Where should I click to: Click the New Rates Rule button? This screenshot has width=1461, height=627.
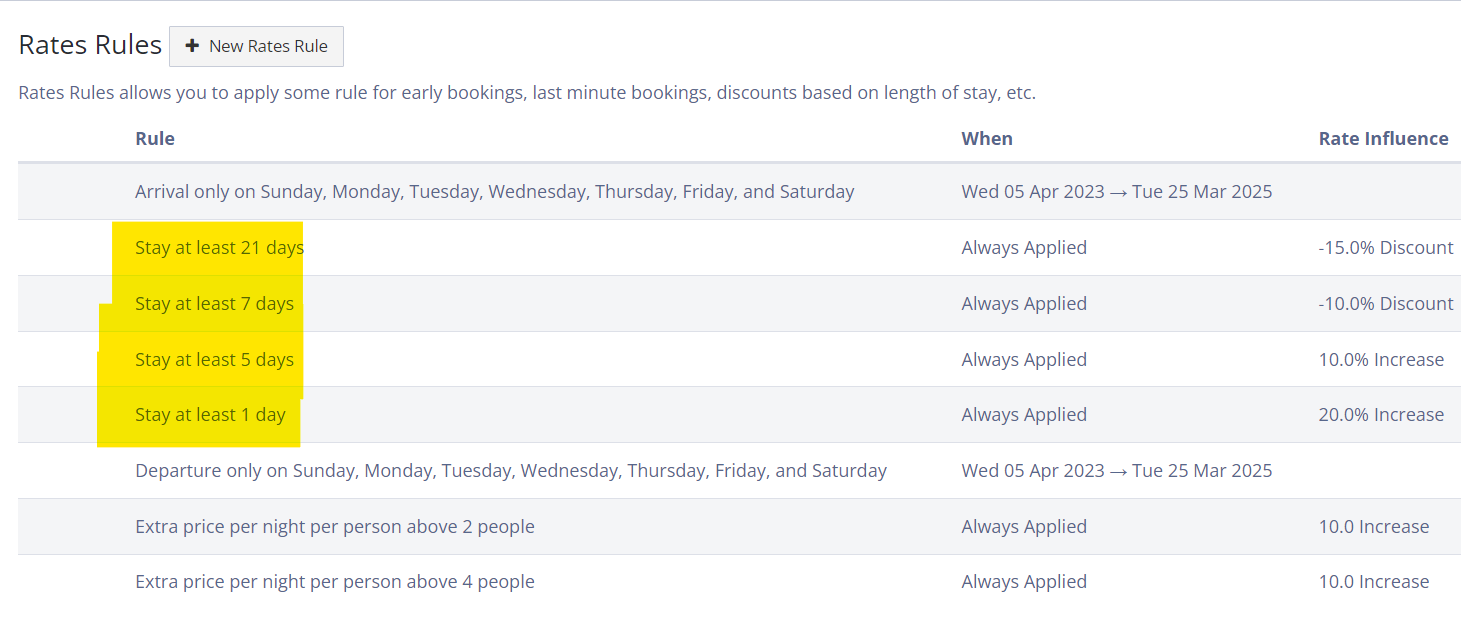tap(256, 46)
